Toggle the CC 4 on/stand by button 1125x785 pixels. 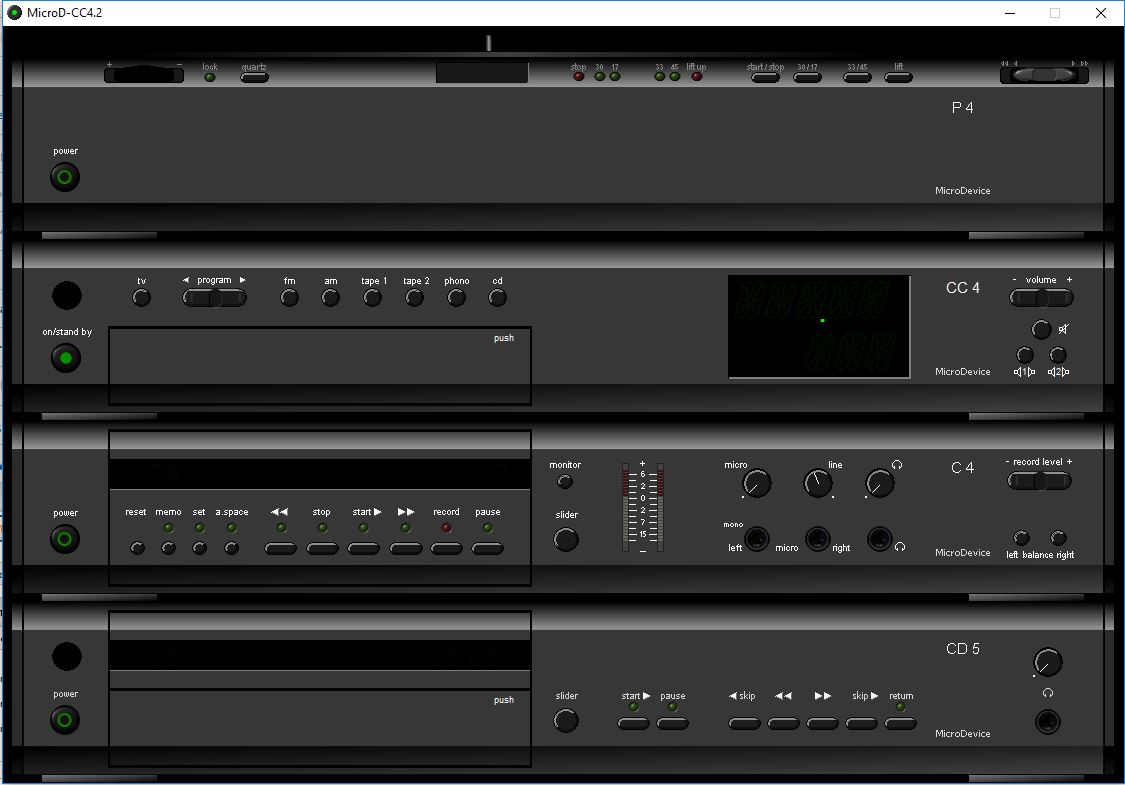point(66,358)
